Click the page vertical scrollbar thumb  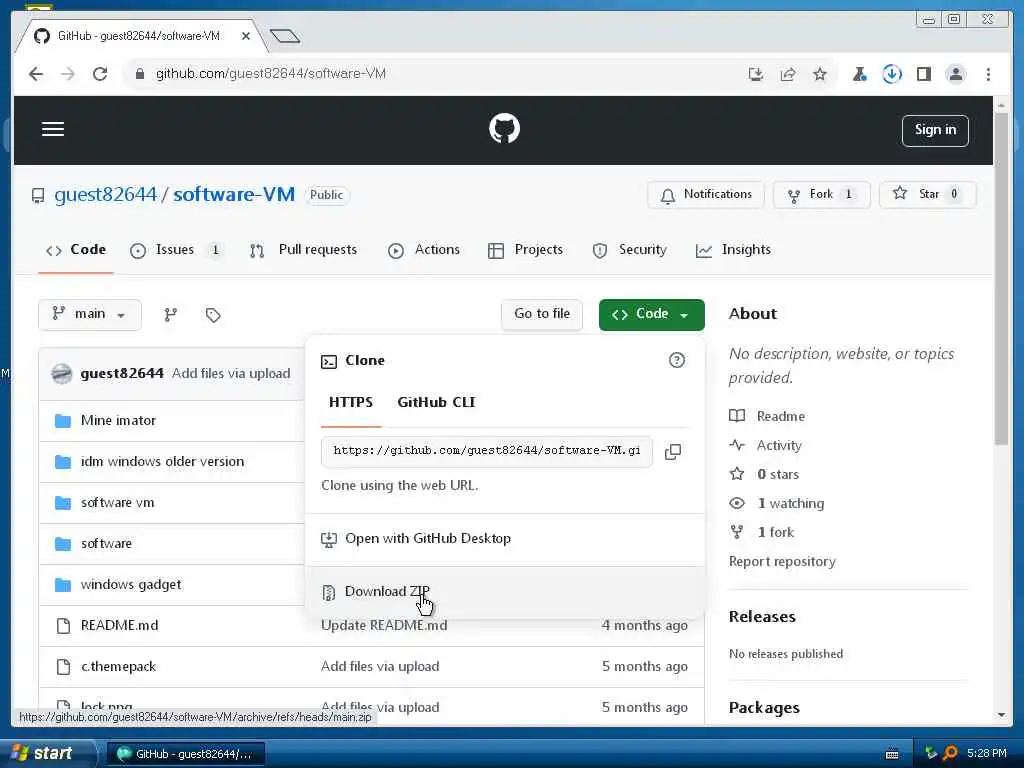1001,280
